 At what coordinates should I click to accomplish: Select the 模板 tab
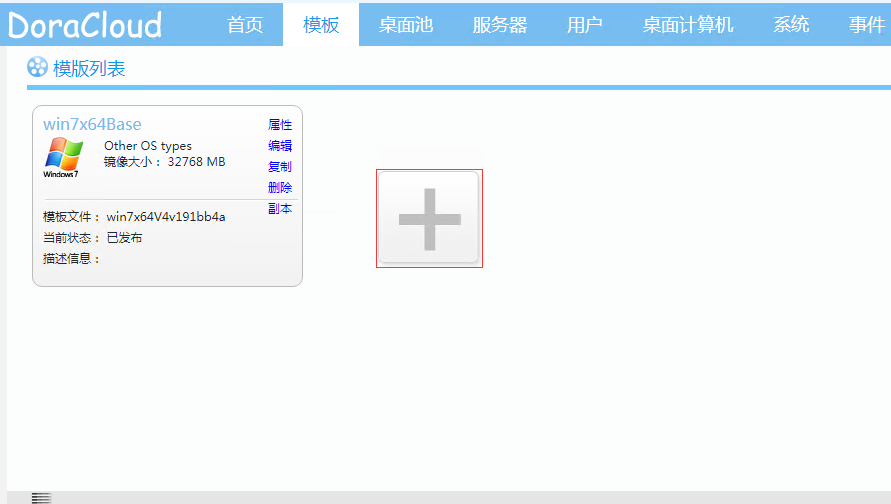321,25
